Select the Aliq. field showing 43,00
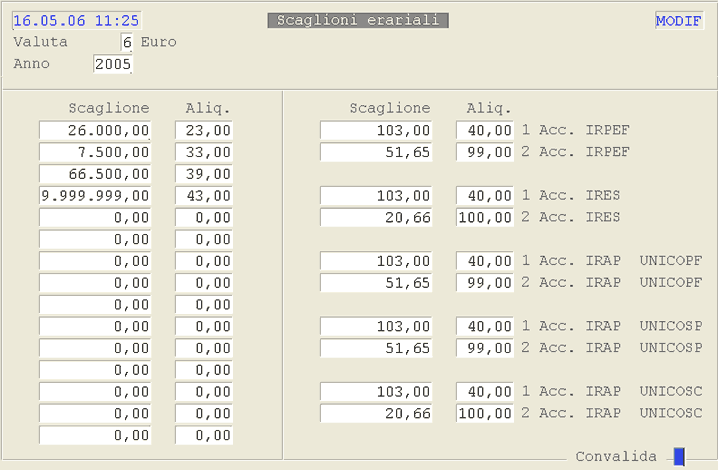718x470 pixels. (204, 196)
